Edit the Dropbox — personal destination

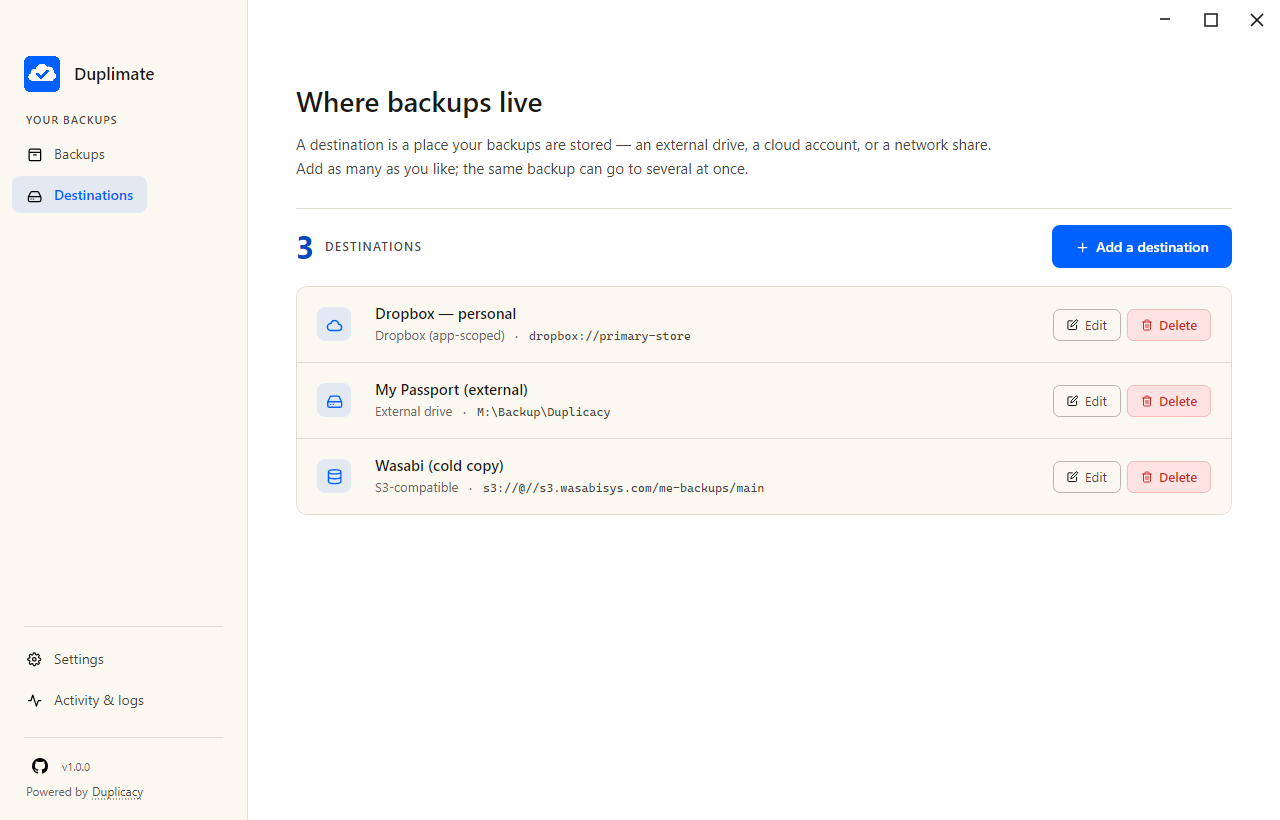pyautogui.click(x=1086, y=325)
